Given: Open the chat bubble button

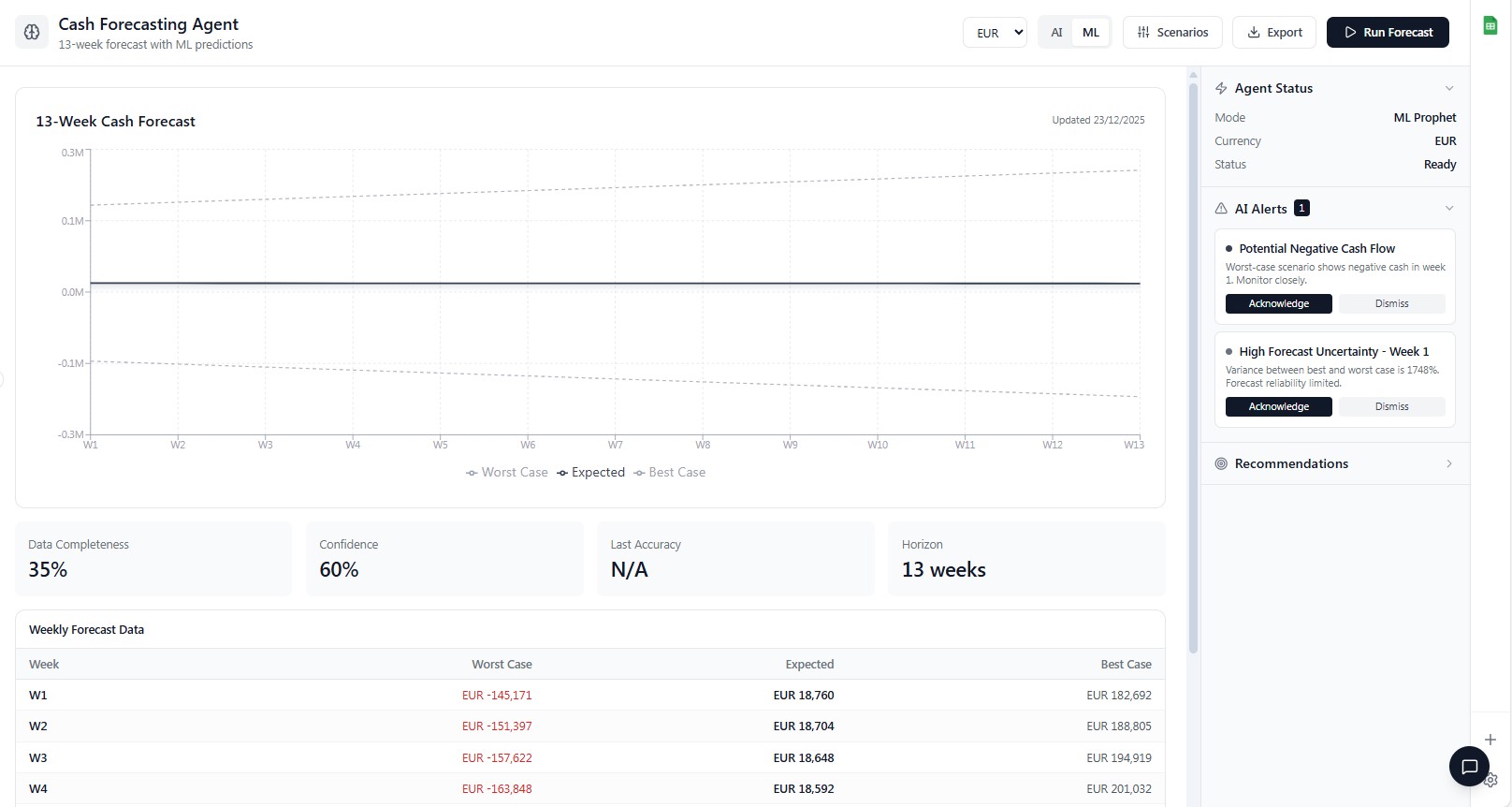Looking at the screenshot, I should (x=1469, y=767).
